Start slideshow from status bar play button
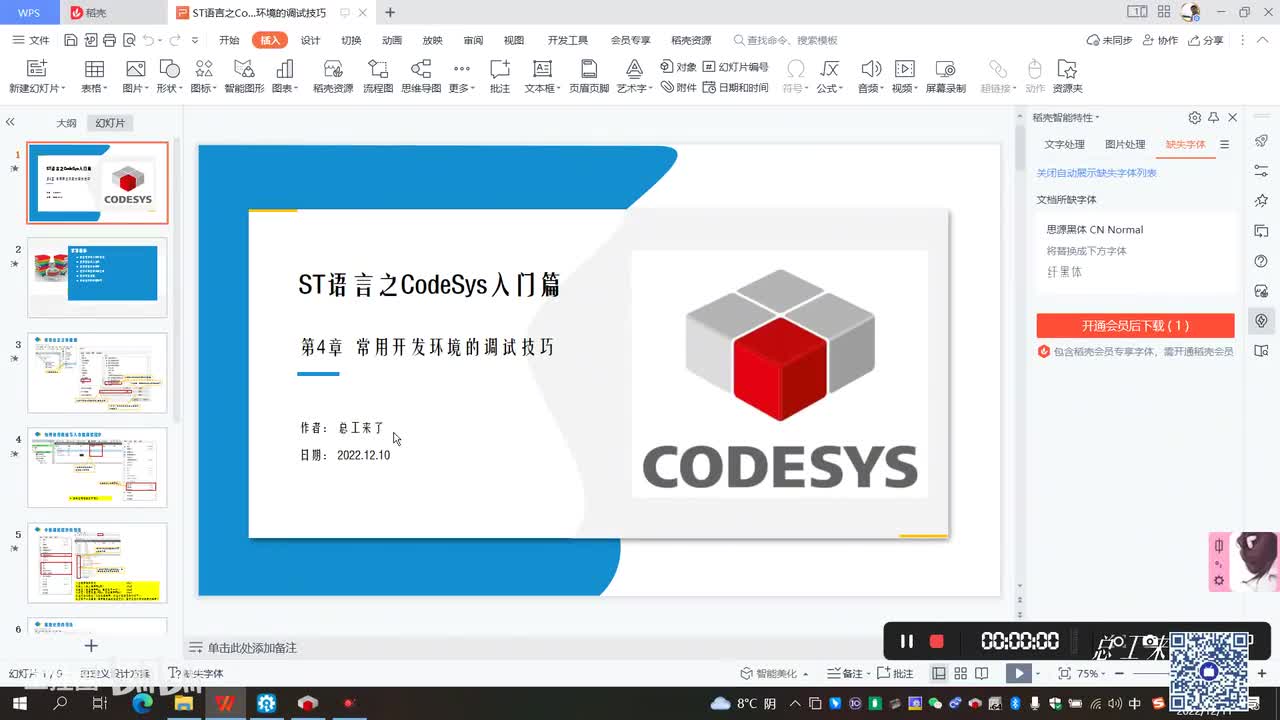 pos(1018,674)
